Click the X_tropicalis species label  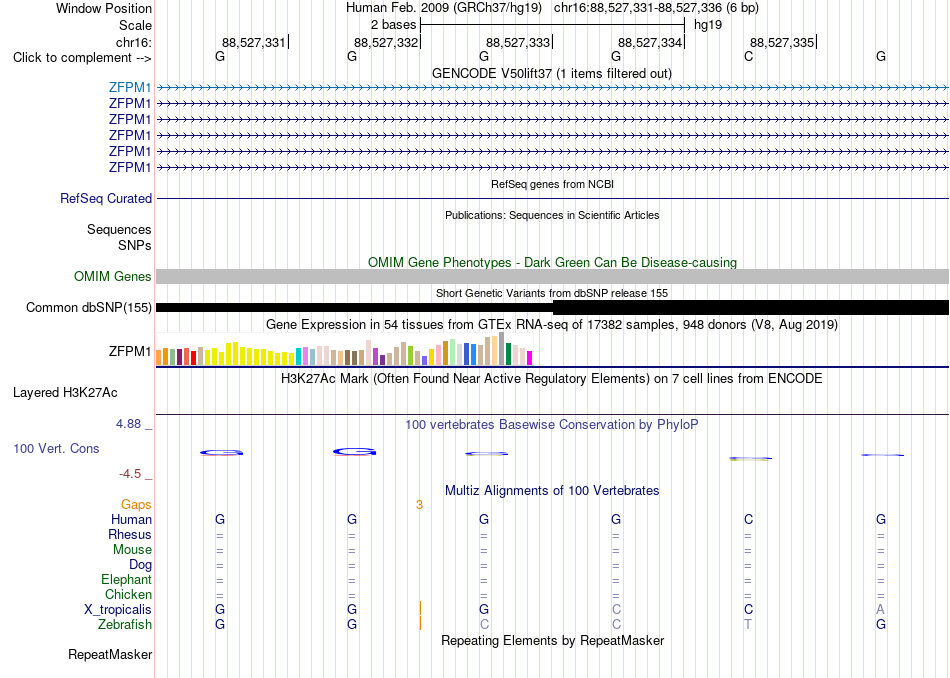click(118, 610)
